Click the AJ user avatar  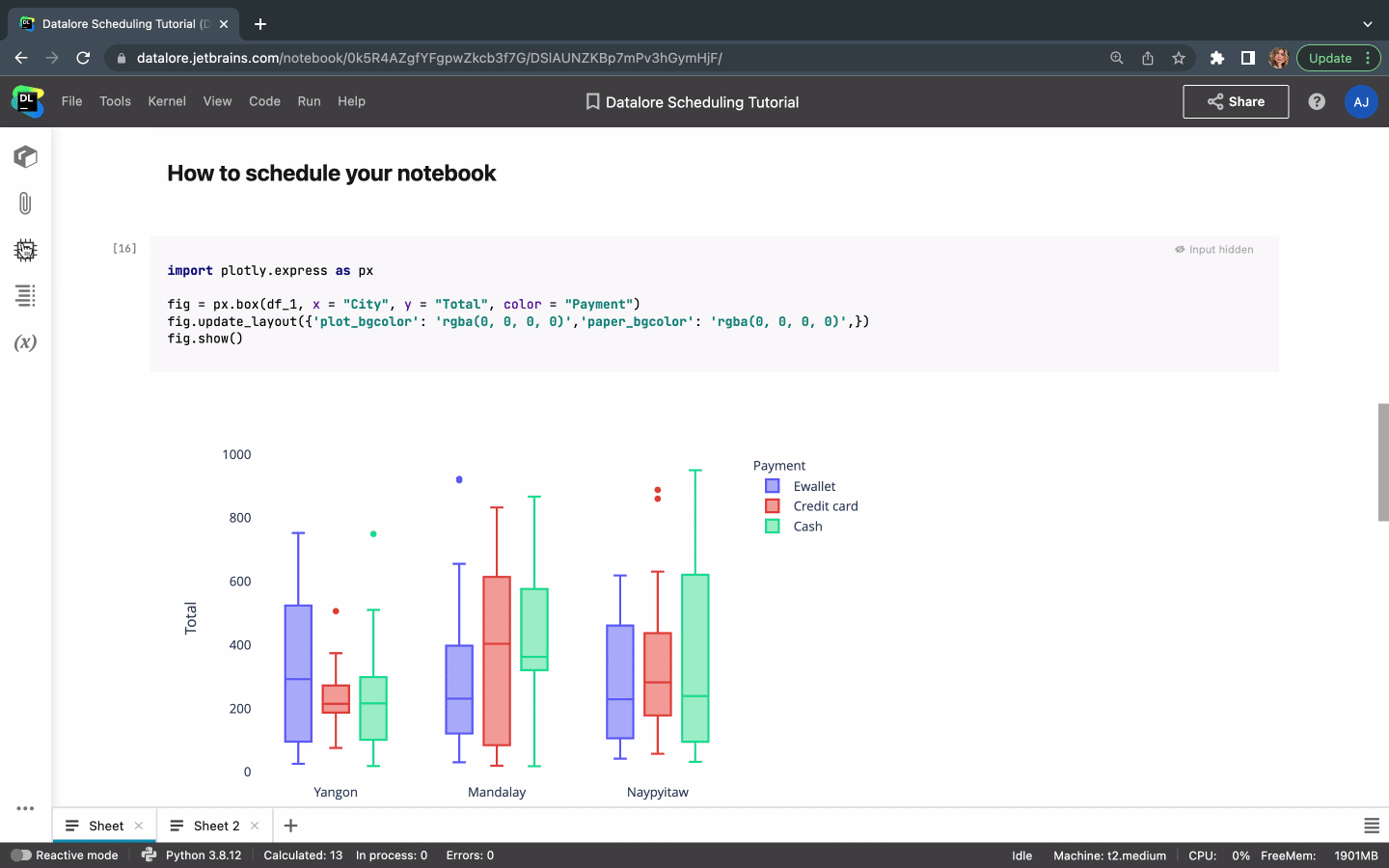tap(1360, 101)
